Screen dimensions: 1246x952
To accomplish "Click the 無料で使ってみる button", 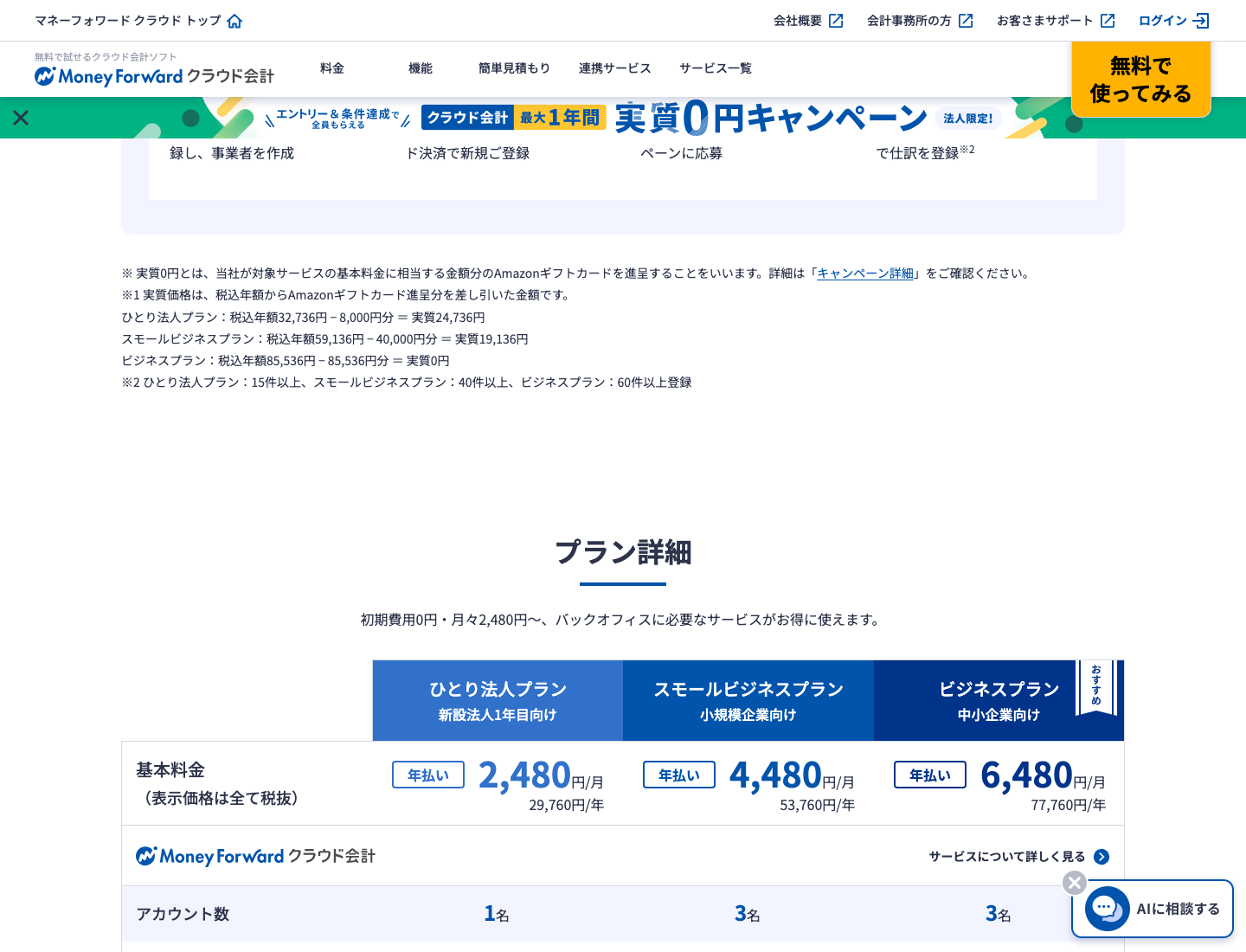I will [x=1141, y=79].
